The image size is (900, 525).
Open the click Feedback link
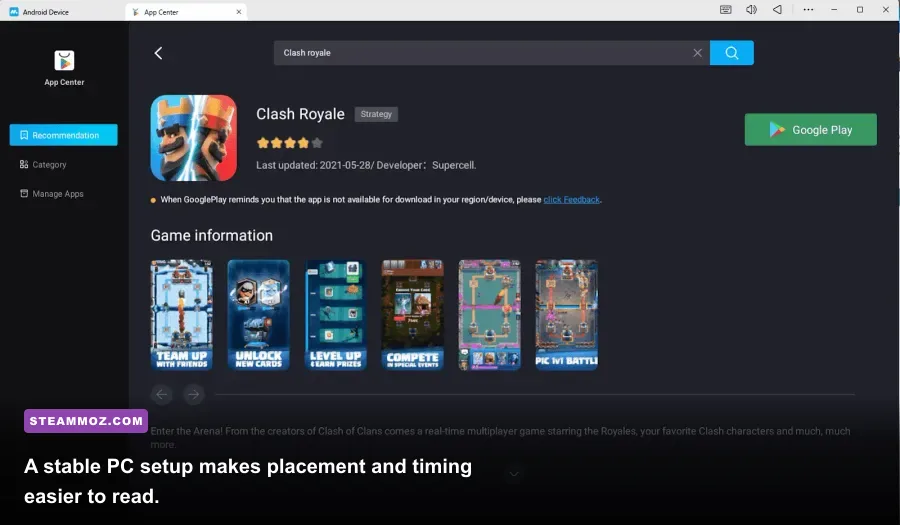pos(572,200)
